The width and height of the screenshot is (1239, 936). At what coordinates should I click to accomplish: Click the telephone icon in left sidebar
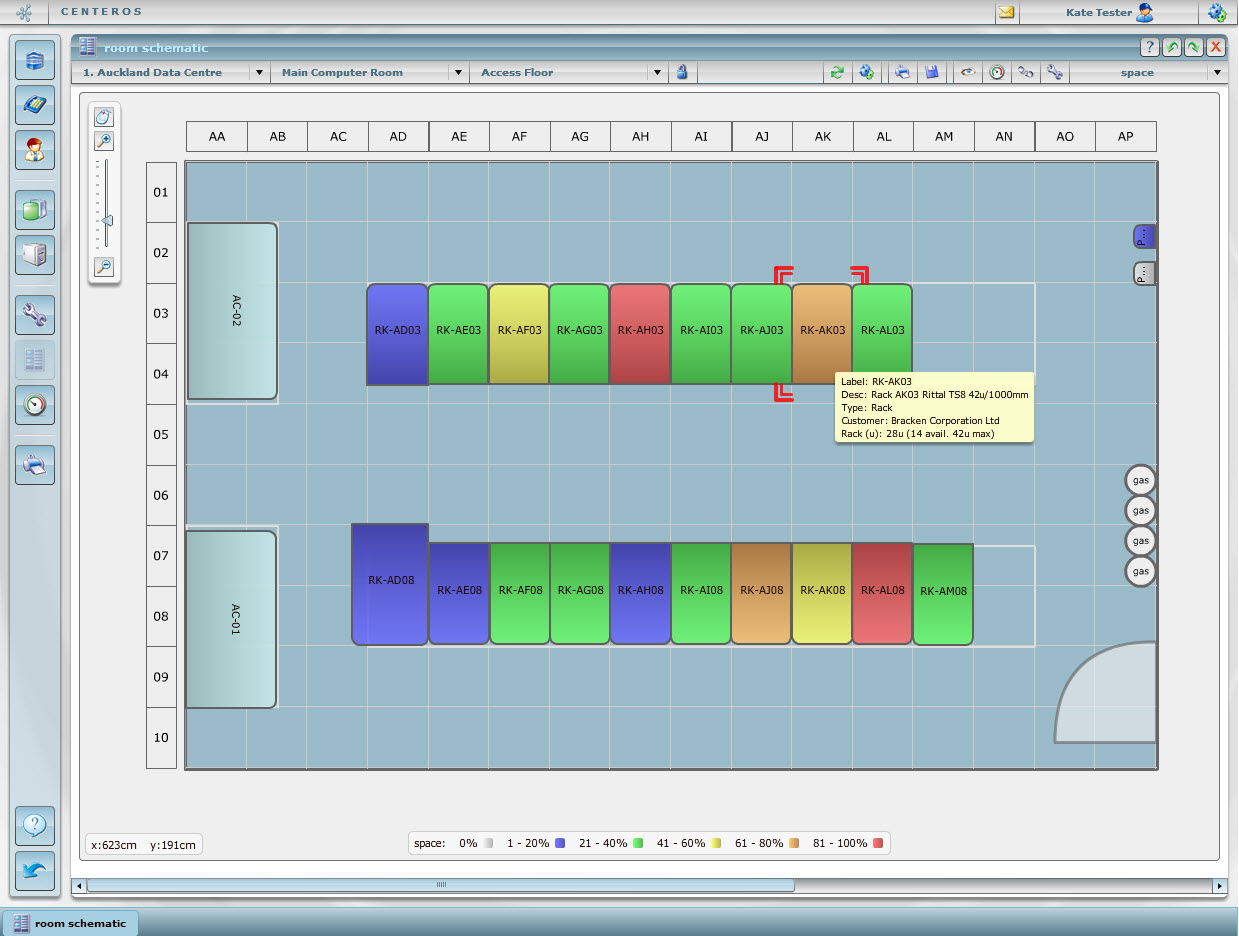tap(35, 104)
